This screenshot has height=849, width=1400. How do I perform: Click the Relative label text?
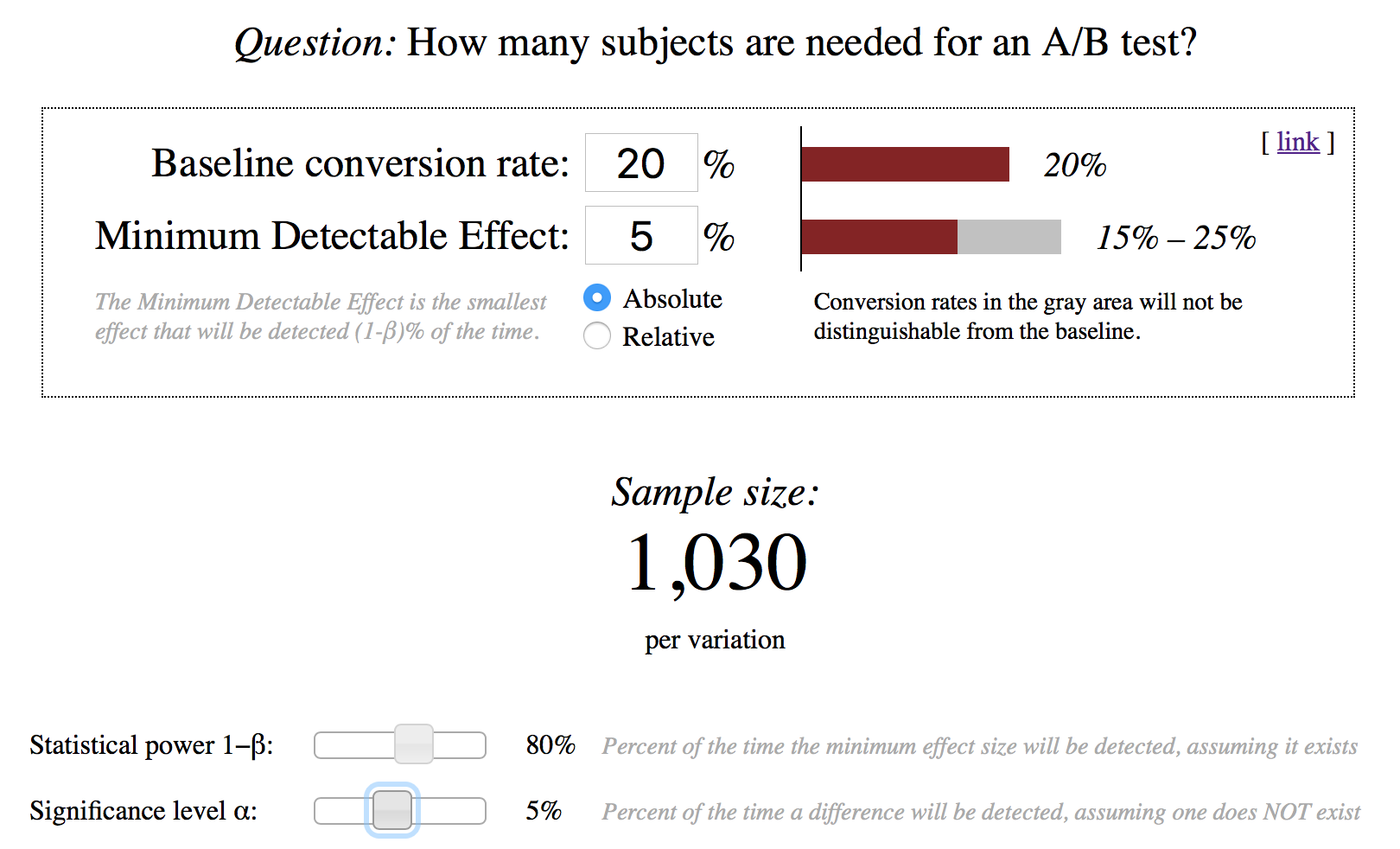(668, 336)
